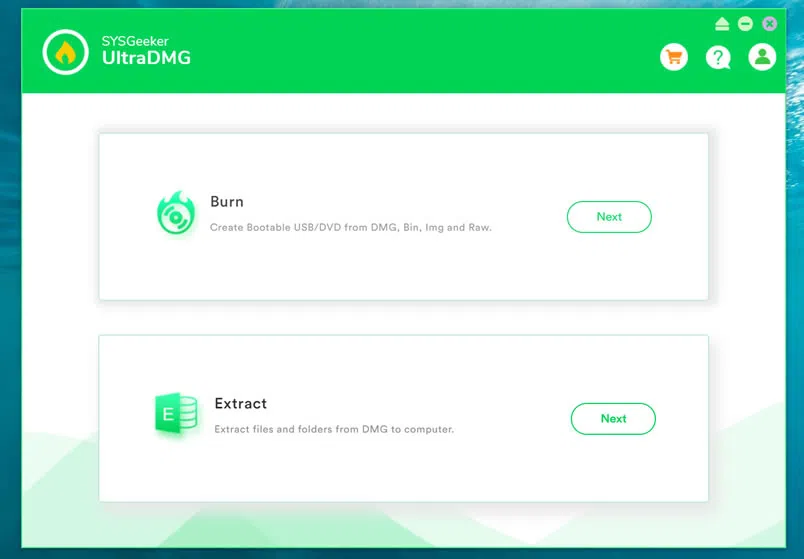Click the 'Extract files and folders' description
This screenshot has height=559, width=804.
tap(334, 430)
